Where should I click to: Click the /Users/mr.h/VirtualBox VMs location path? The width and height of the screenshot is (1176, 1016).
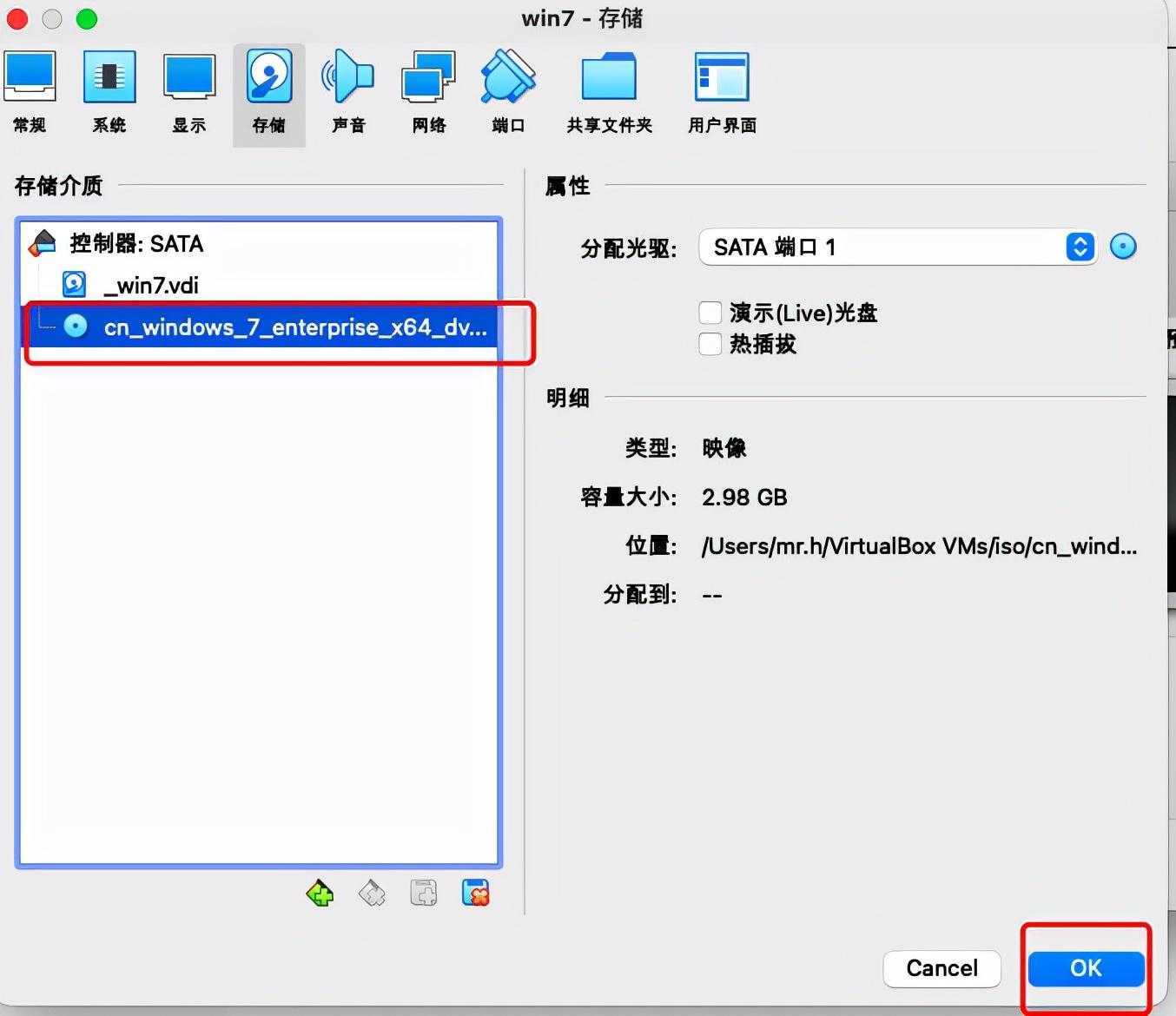[x=919, y=546]
